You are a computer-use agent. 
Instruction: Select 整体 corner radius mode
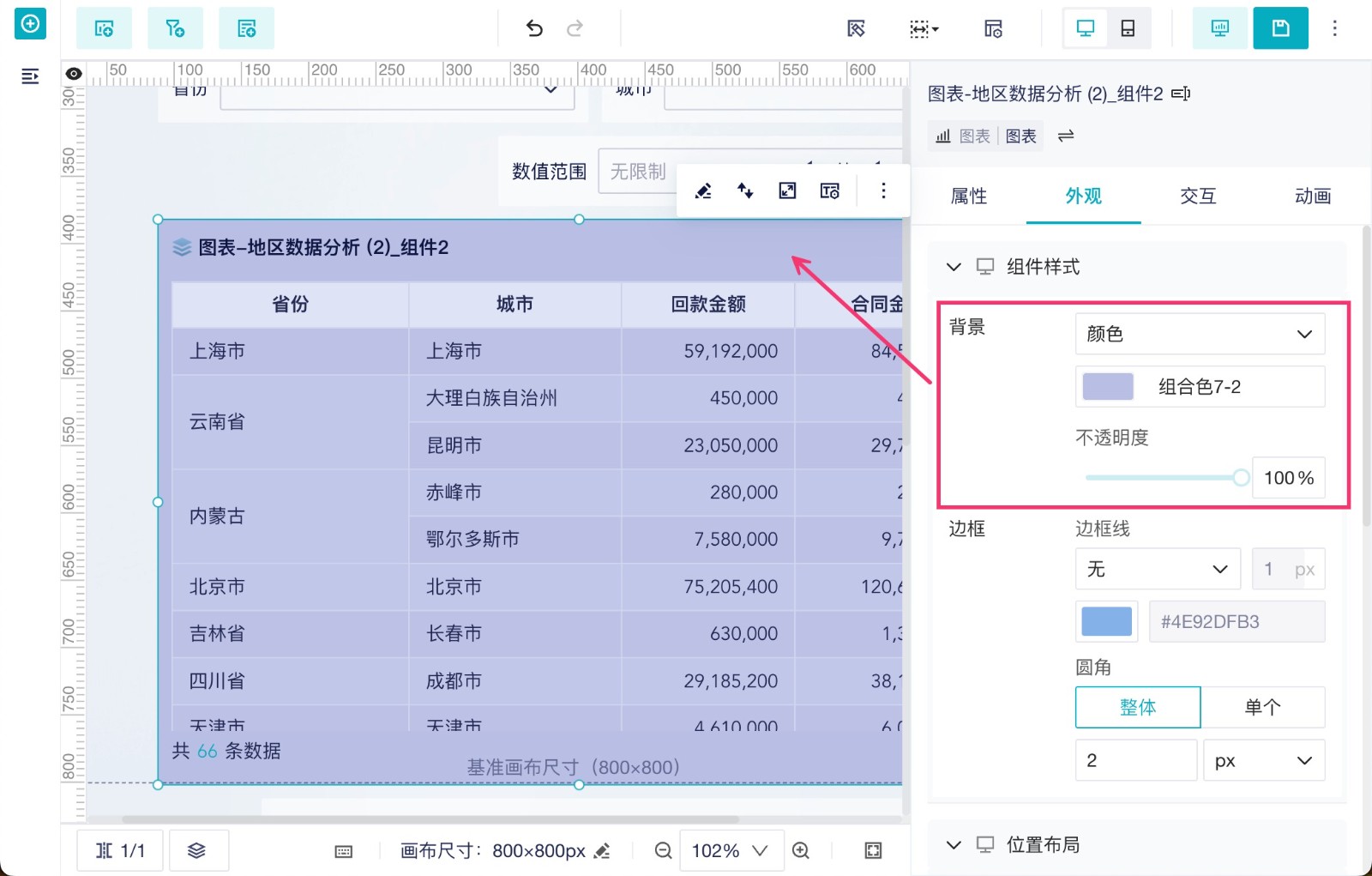(1138, 707)
